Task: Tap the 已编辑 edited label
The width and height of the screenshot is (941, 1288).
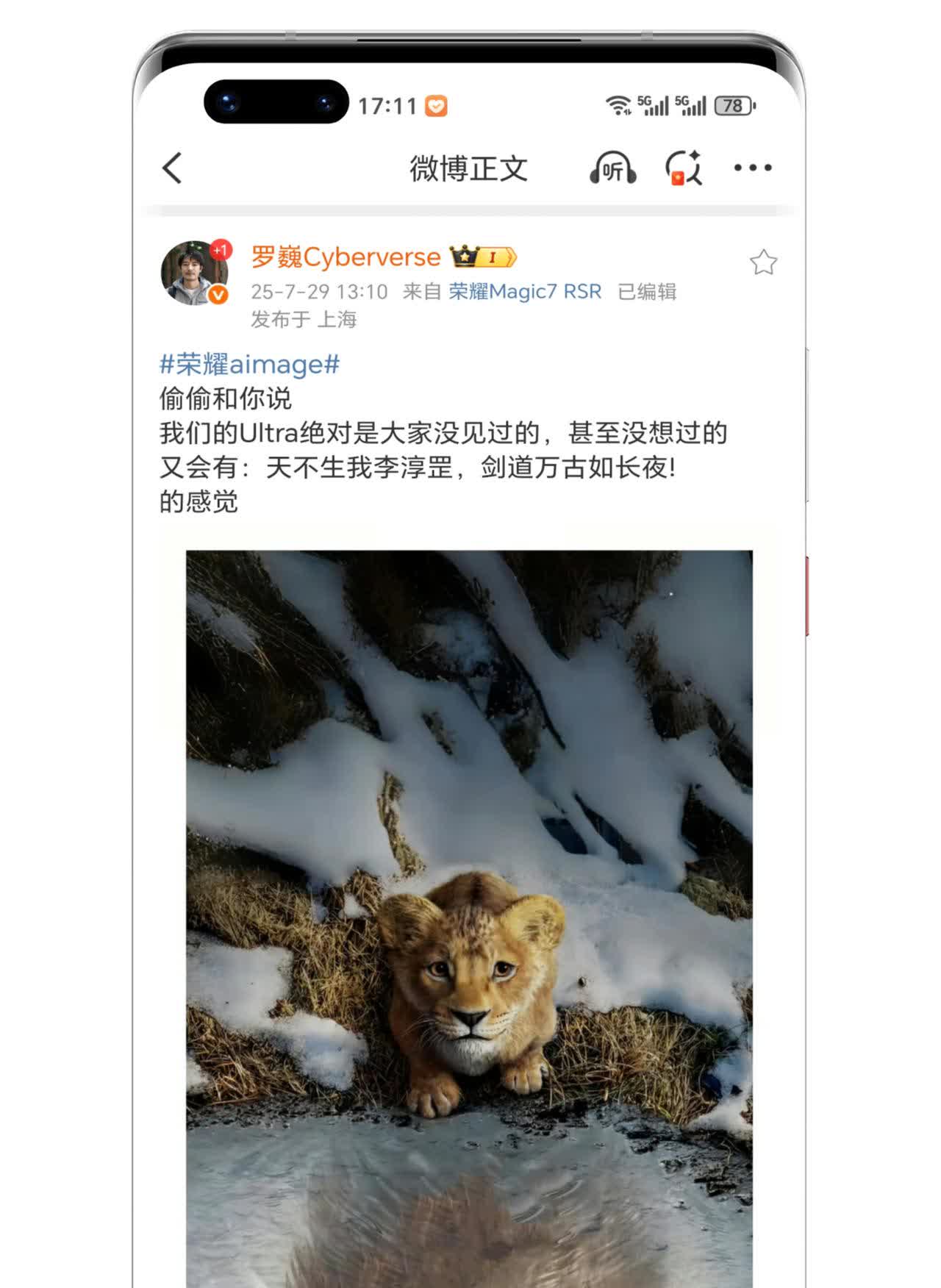Action: tap(647, 292)
